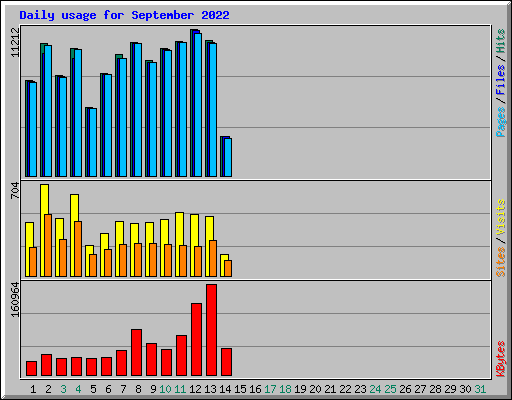Image resolution: width=512 pixels, height=400 pixels.
Task: Click the orange sites bar for day 5
Action: [93, 265]
